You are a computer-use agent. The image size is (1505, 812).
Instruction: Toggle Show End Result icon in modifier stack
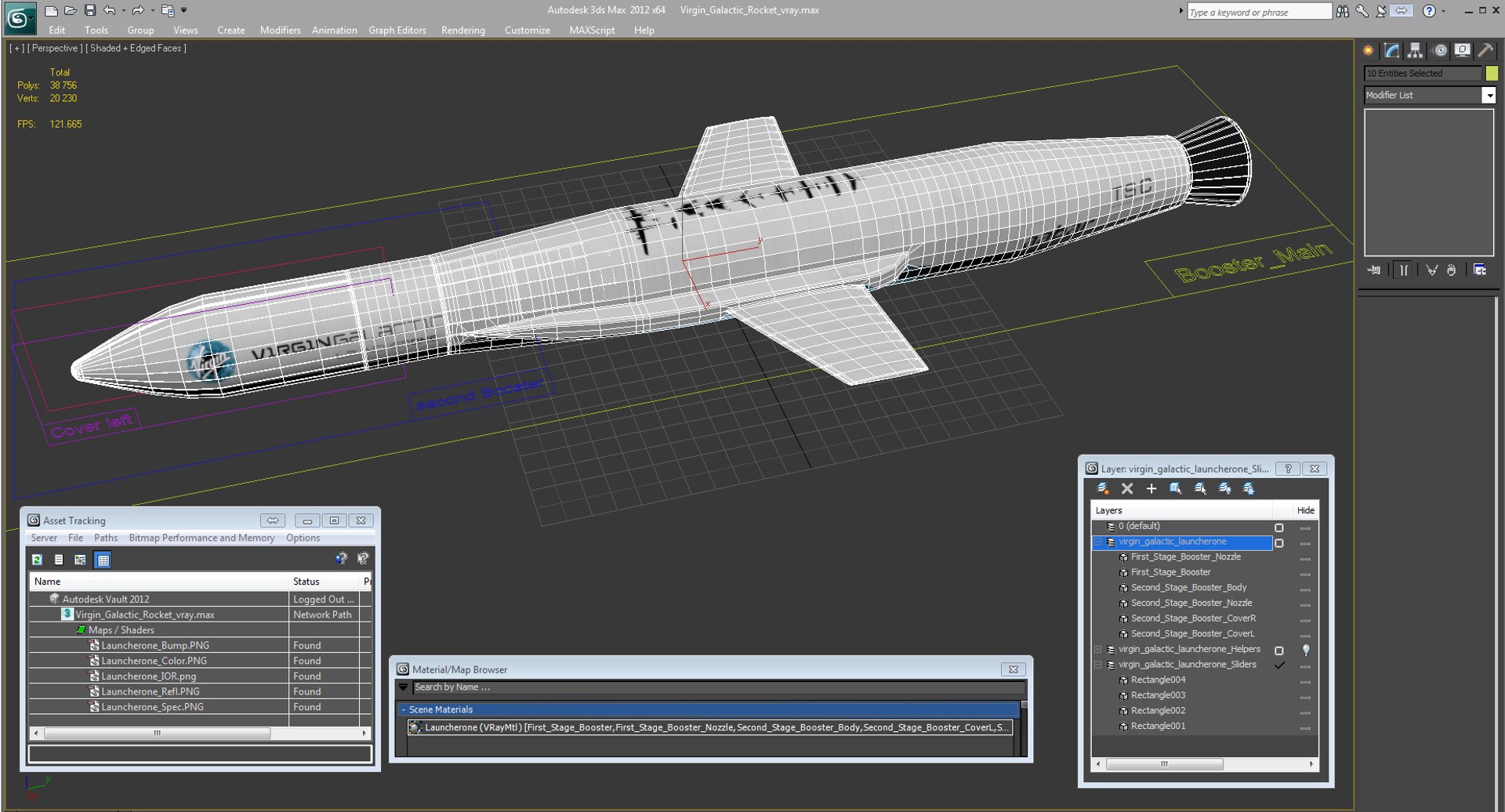coord(1403,270)
